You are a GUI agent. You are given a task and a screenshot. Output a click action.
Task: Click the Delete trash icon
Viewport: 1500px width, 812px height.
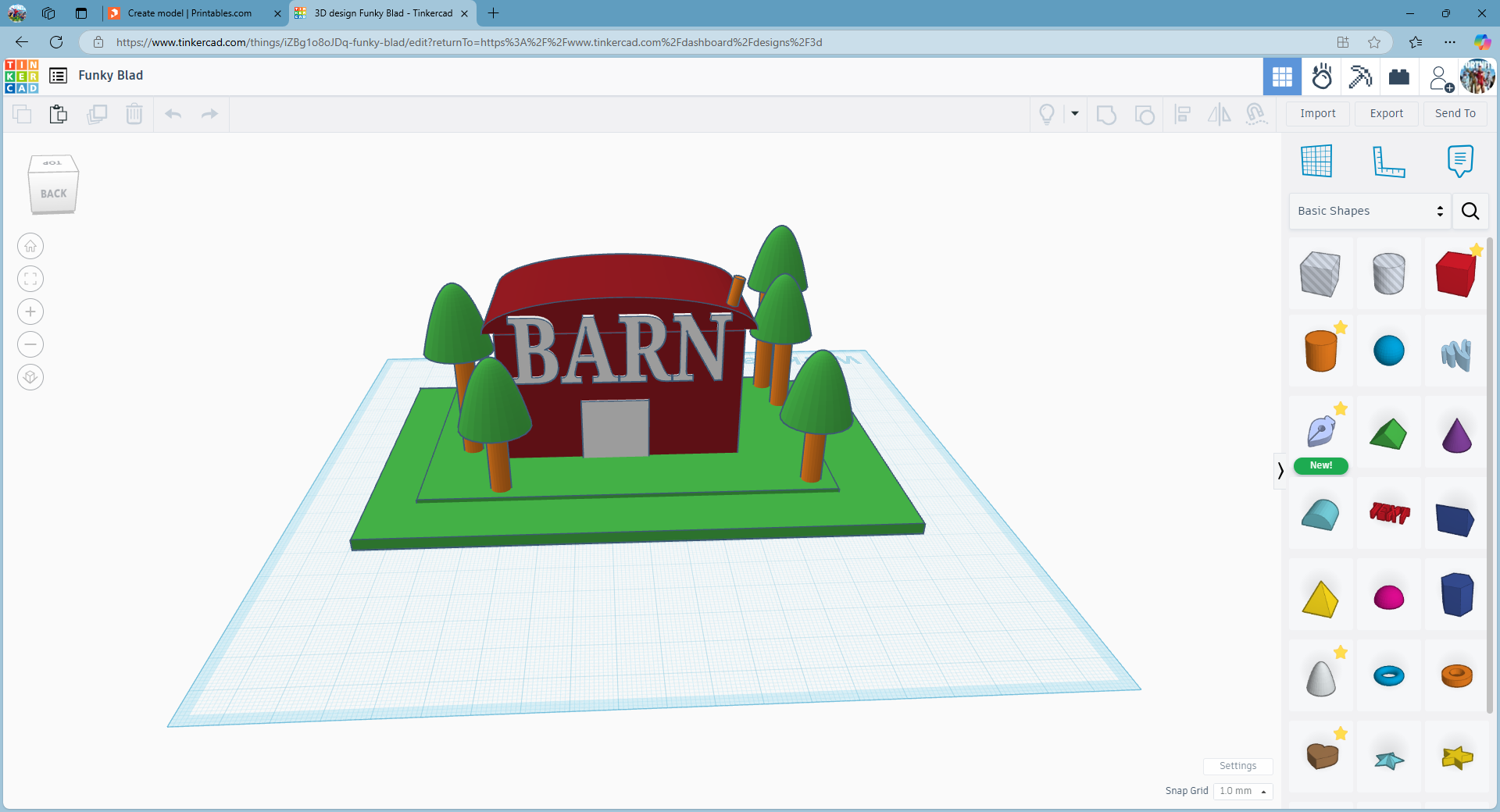click(x=134, y=114)
